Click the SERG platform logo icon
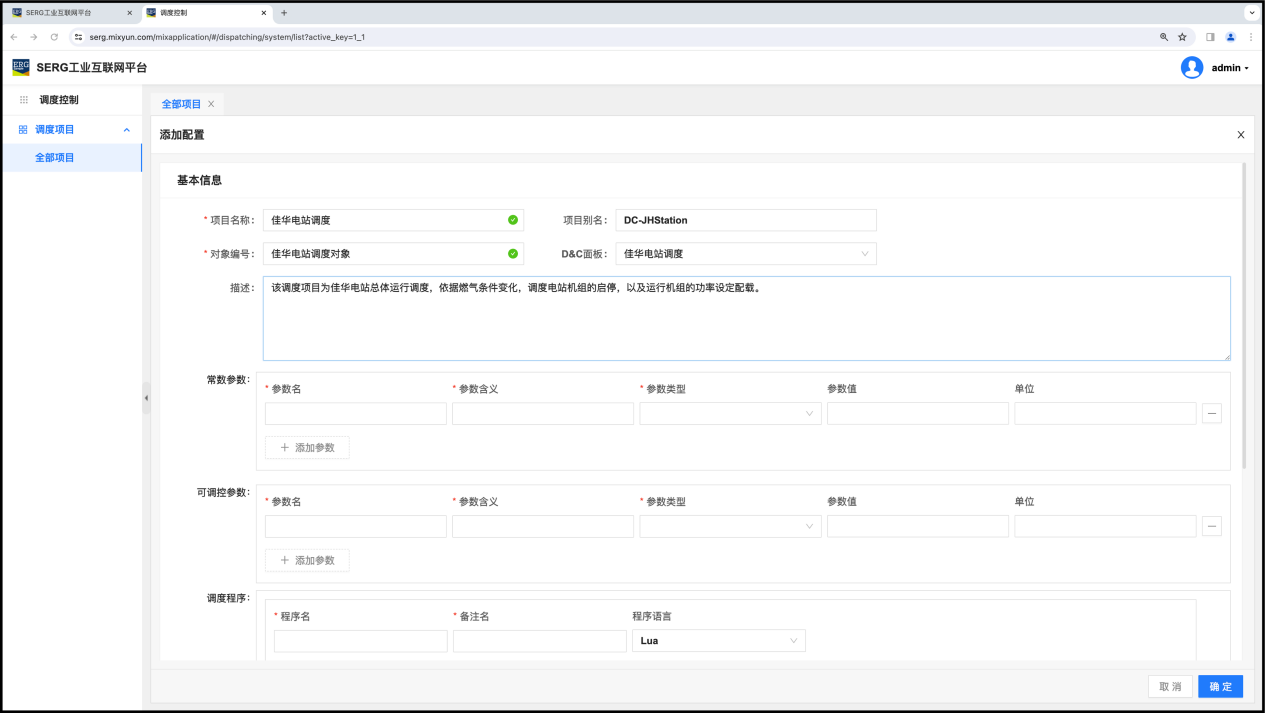The image size is (1265, 713). pyautogui.click(x=21, y=67)
